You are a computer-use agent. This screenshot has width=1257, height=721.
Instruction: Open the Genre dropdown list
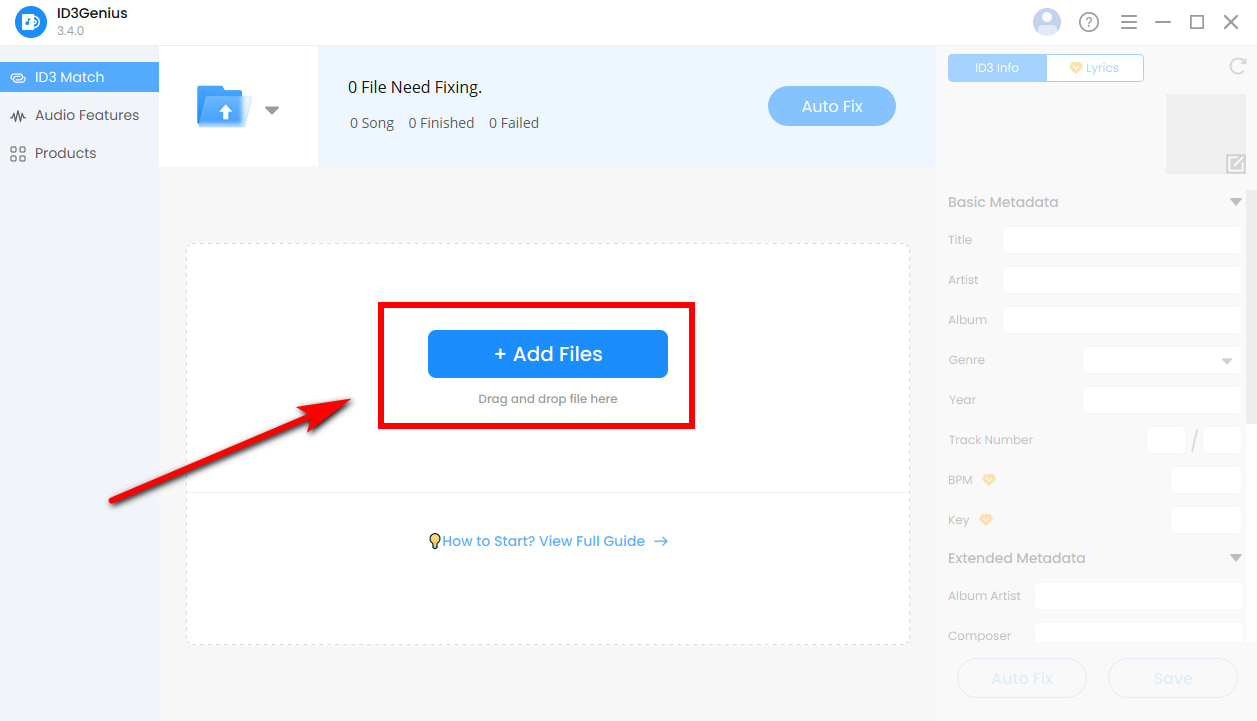[x=1162, y=360]
